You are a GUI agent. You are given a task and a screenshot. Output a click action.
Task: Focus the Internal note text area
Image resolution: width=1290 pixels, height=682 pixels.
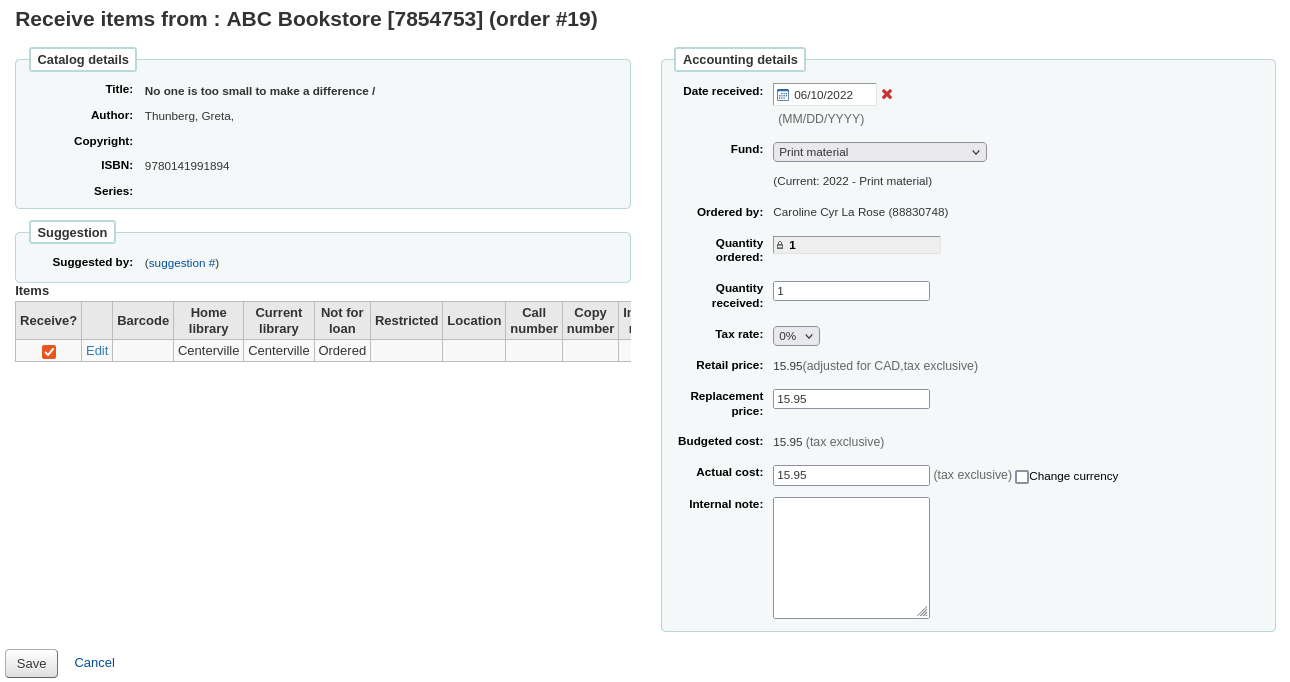(x=851, y=555)
